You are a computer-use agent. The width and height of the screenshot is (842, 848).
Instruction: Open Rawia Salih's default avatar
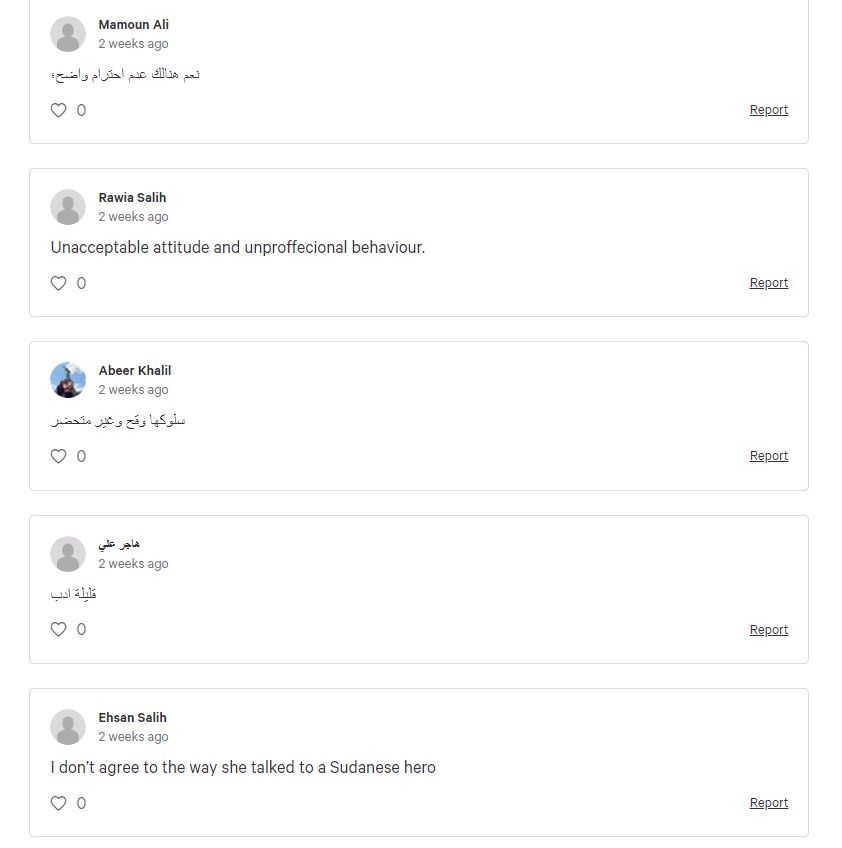click(68, 207)
